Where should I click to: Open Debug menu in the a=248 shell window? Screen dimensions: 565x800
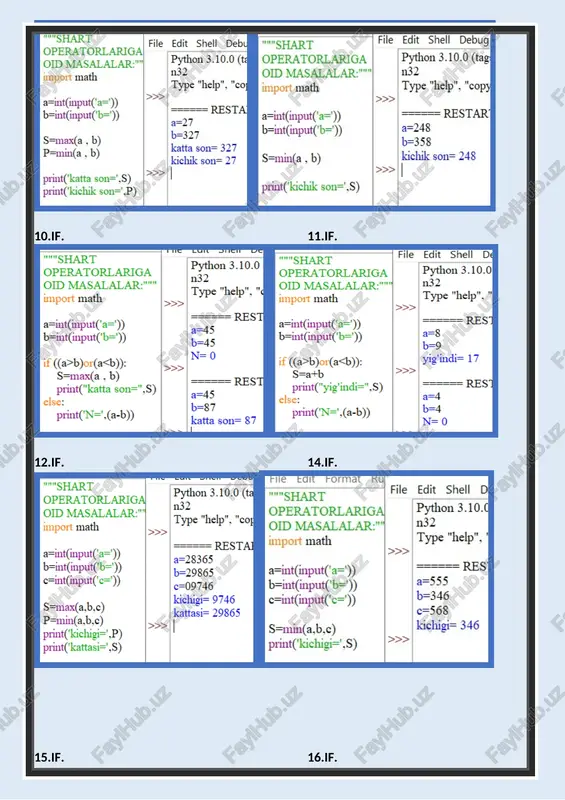[474, 40]
